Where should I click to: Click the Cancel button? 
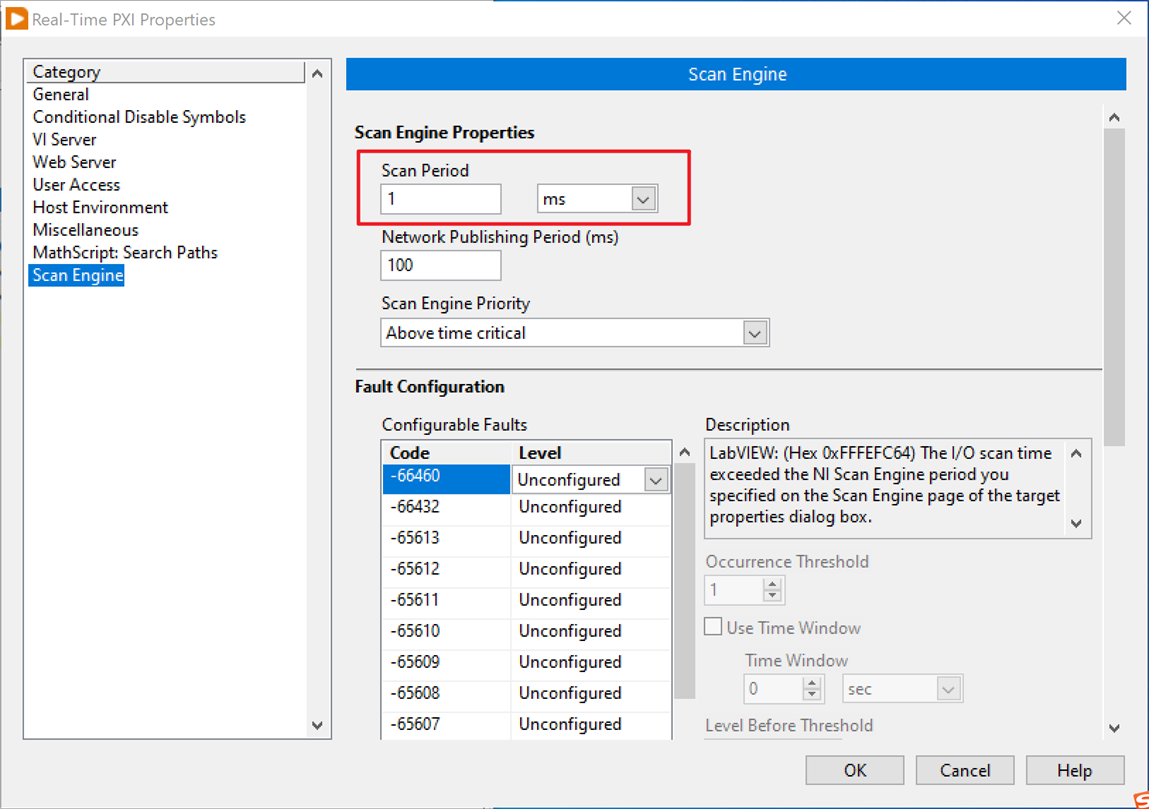coord(965,770)
